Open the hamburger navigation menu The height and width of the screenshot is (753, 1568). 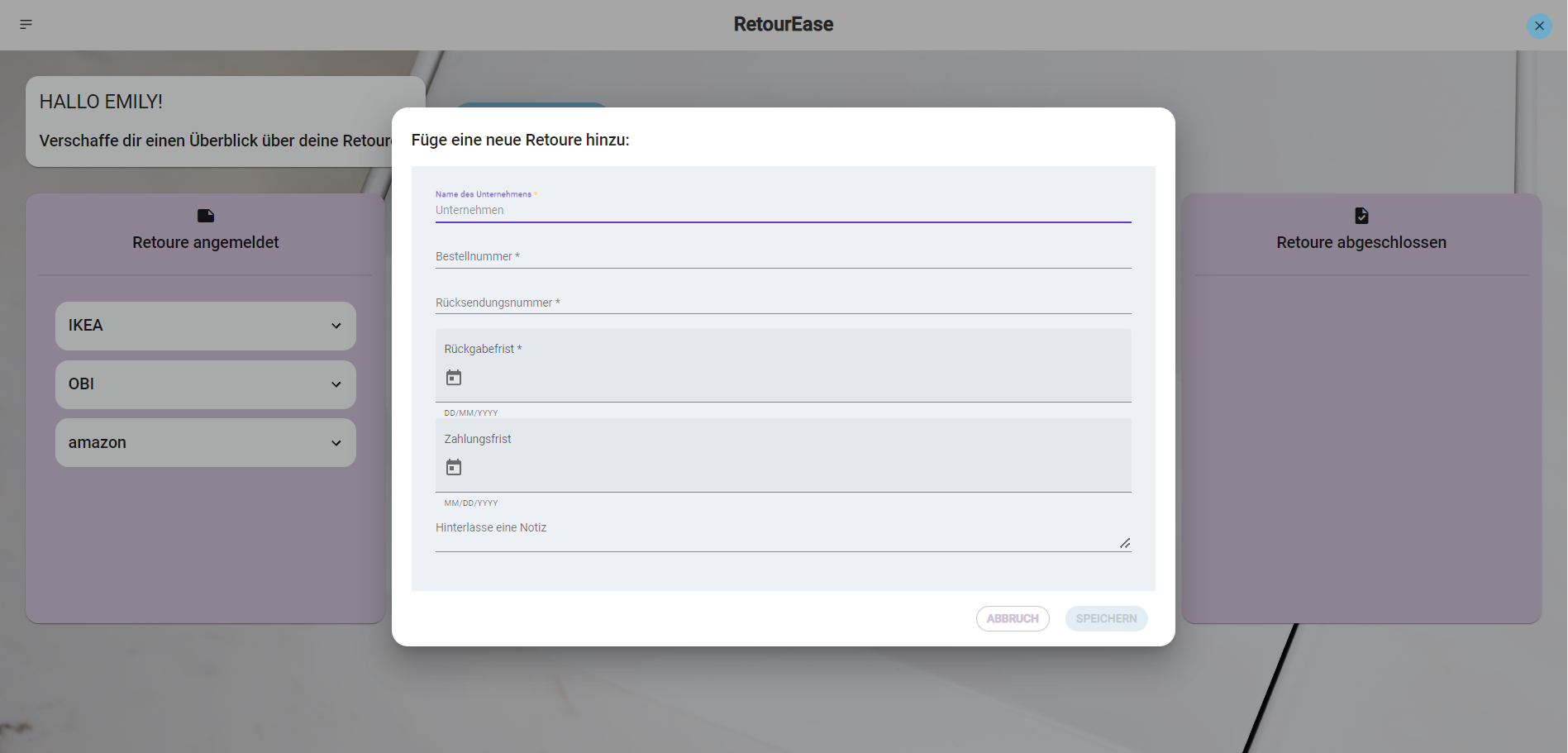click(x=26, y=24)
